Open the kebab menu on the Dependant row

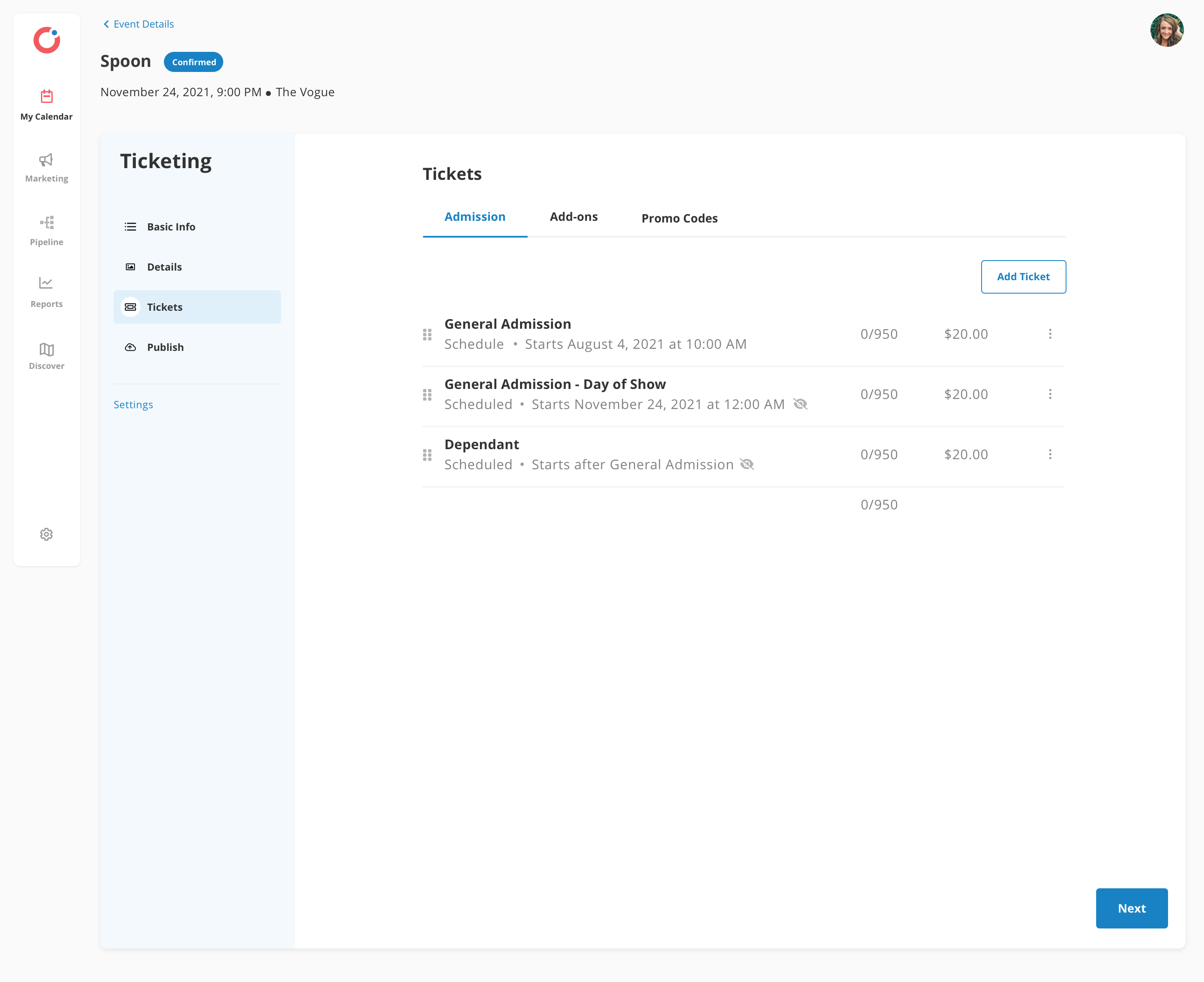click(1051, 454)
